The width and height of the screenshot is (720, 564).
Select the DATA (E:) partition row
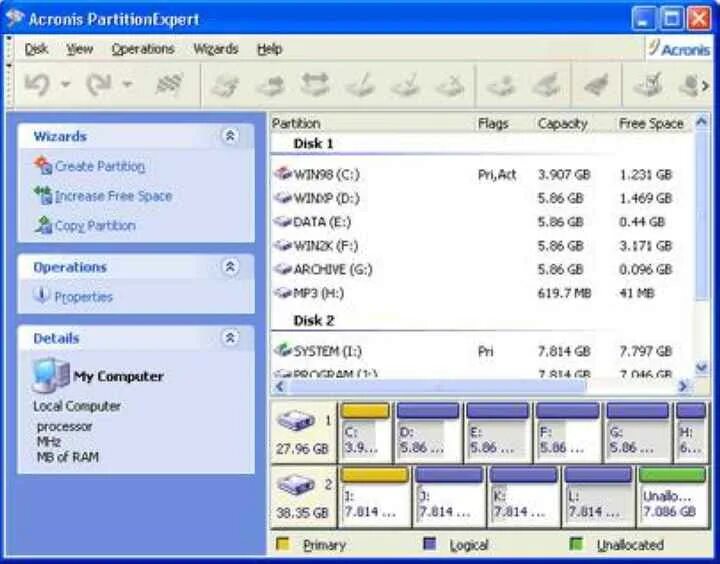(481, 222)
